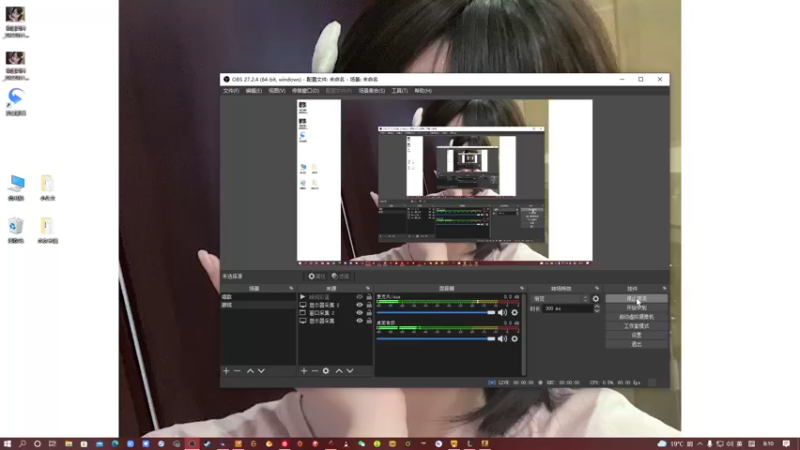This screenshot has height=450, width=800.
Task: Click the OBS preview canvas
Action: click(x=444, y=182)
